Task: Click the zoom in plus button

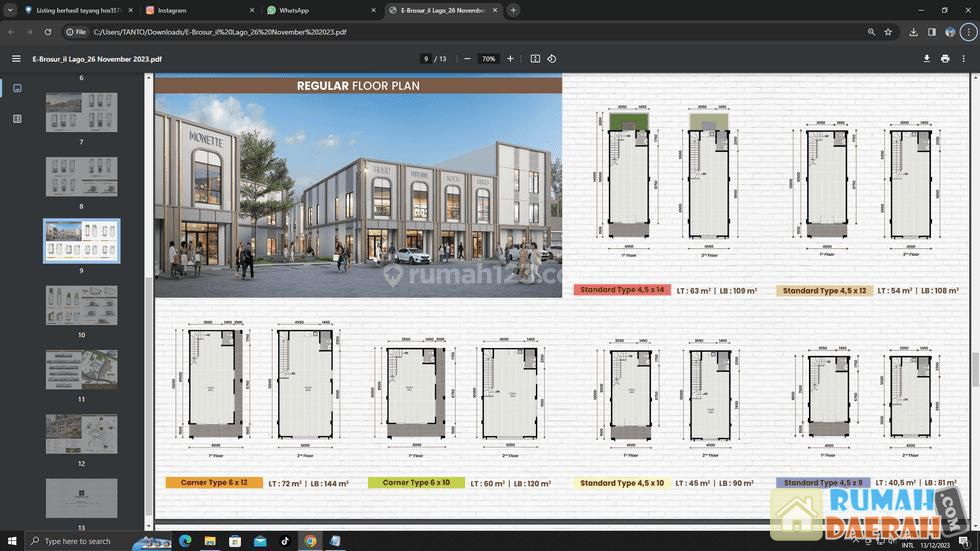Action: (510, 59)
